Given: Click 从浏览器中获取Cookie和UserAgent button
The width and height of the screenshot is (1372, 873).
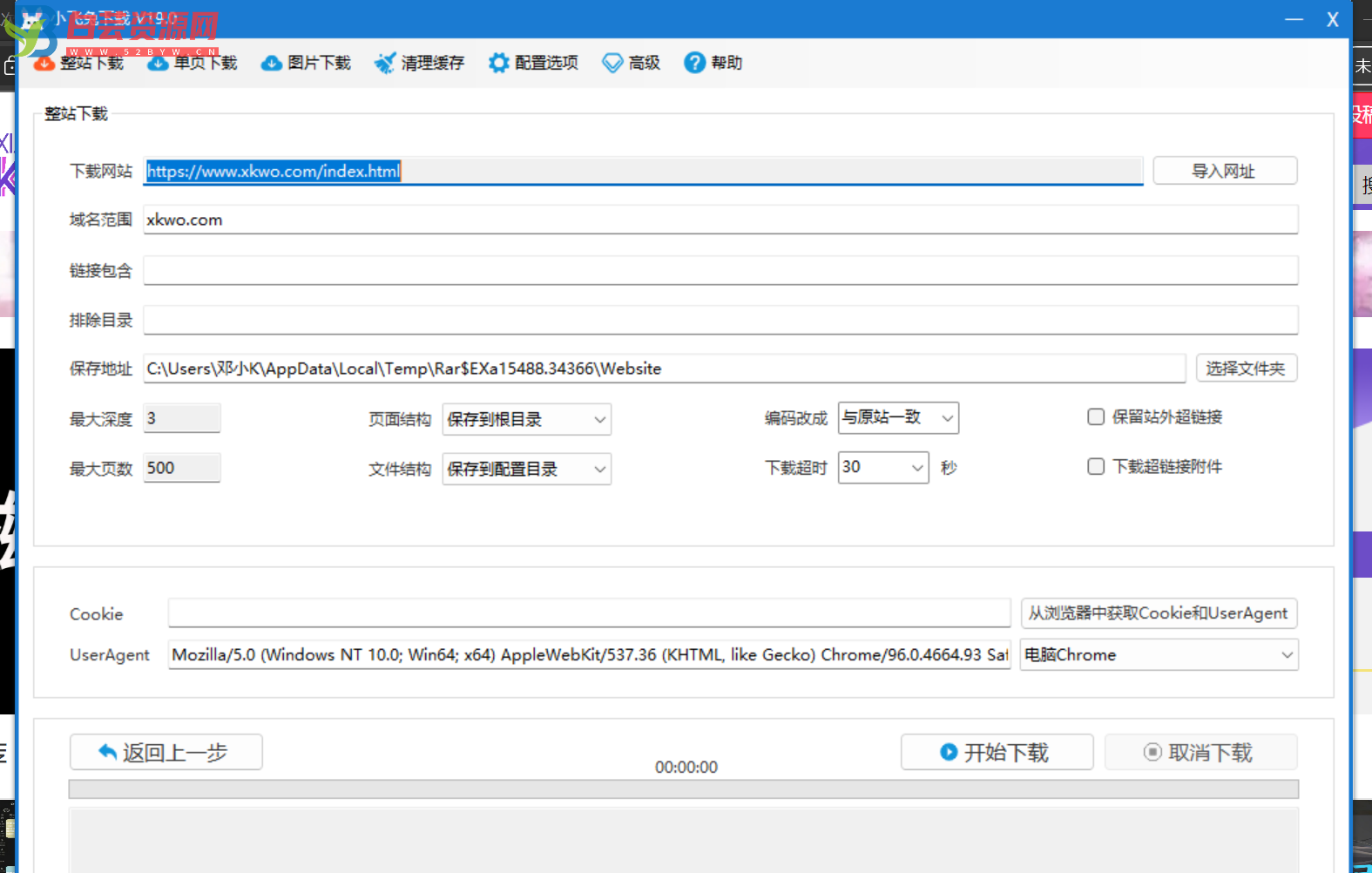Looking at the screenshot, I should coord(1159,613).
